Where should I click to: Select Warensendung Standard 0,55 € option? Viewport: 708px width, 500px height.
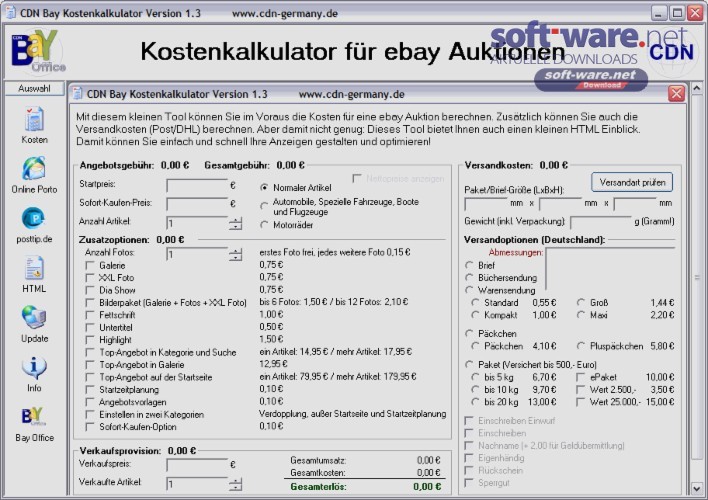(475, 303)
